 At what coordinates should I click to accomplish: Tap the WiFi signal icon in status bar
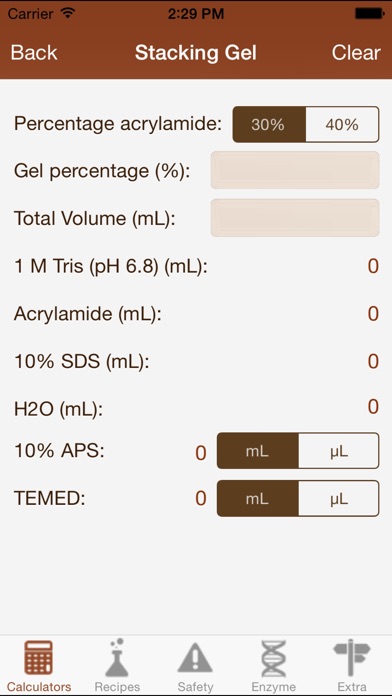[67, 14]
